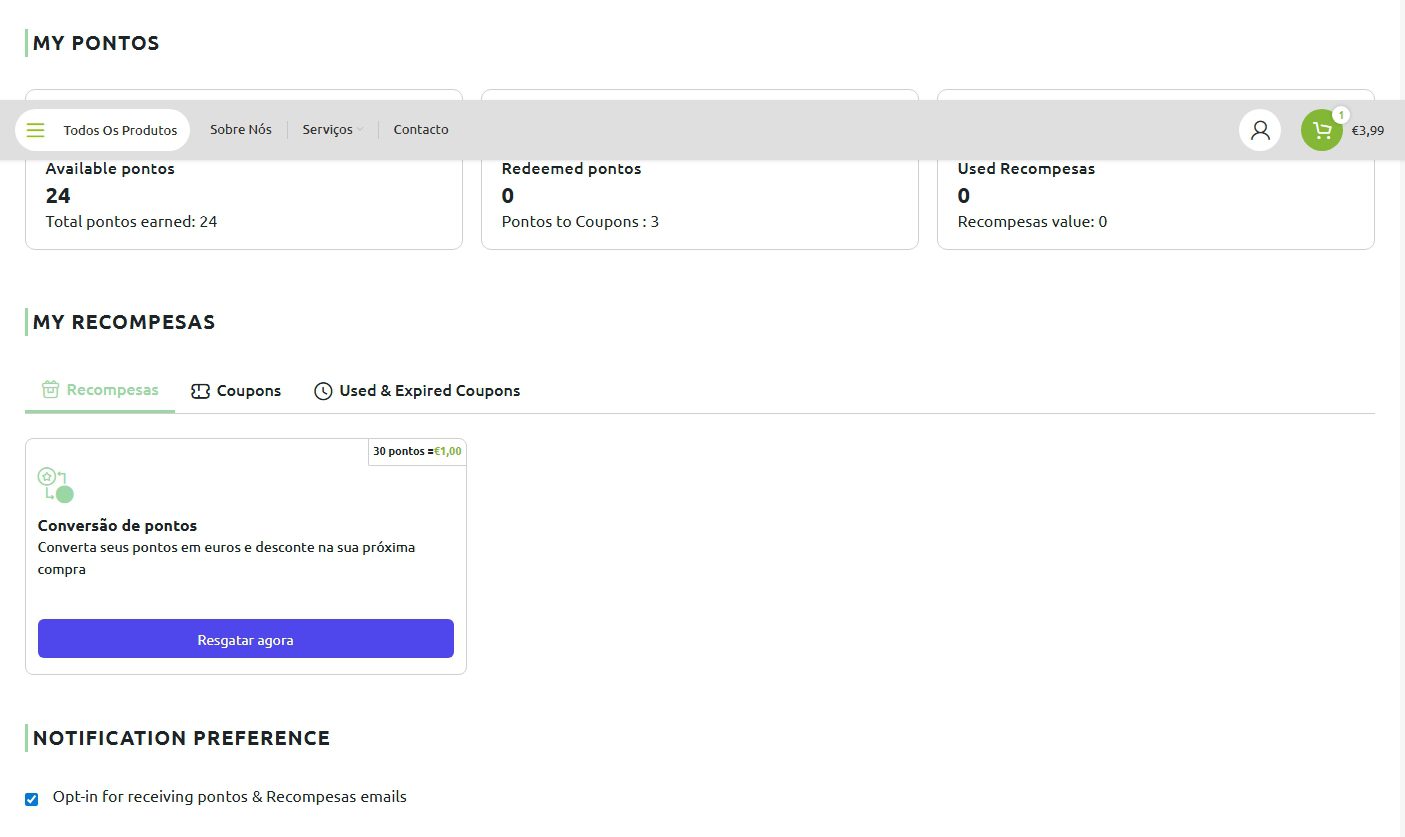Click the available points value 24
Screen dimensions: 1405x837
(58, 196)
